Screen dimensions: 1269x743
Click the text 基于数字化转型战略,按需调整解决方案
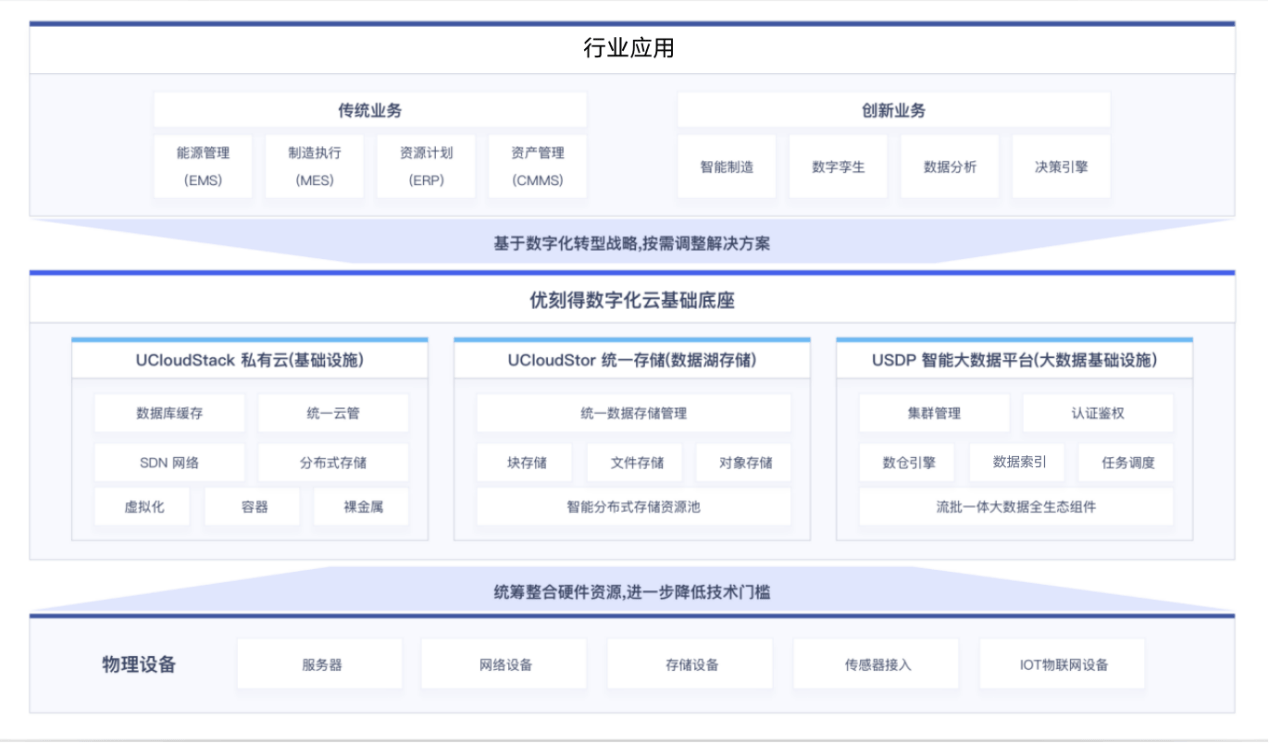point(632,243)
